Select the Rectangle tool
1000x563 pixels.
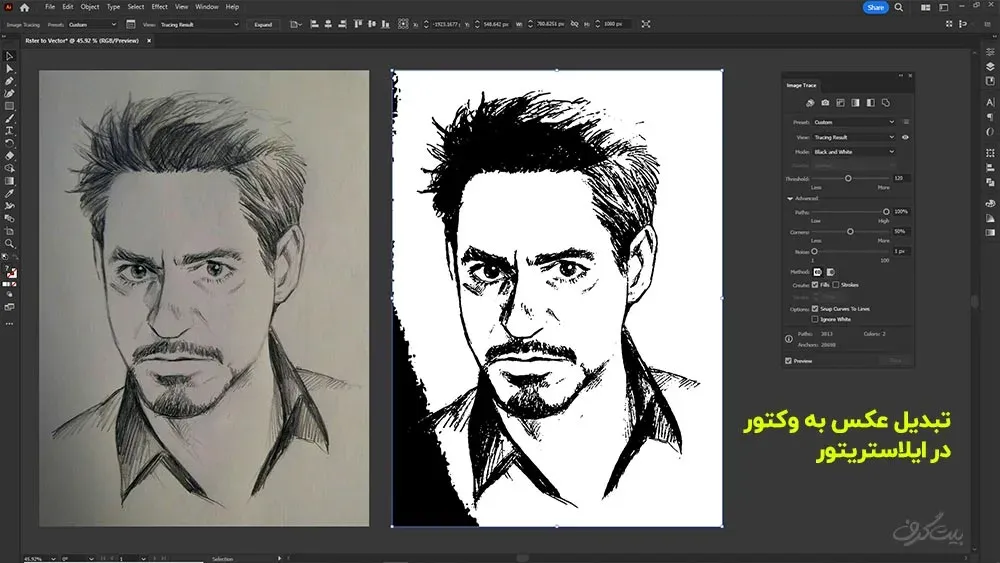[10, 106]
